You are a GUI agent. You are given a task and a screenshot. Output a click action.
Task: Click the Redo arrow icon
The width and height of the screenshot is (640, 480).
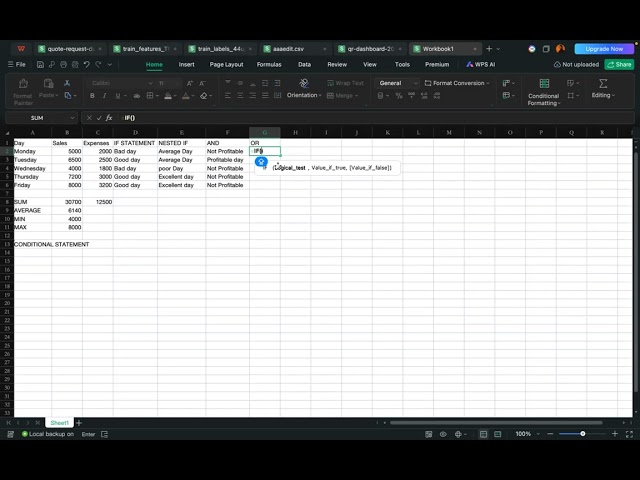pos(98,64)
